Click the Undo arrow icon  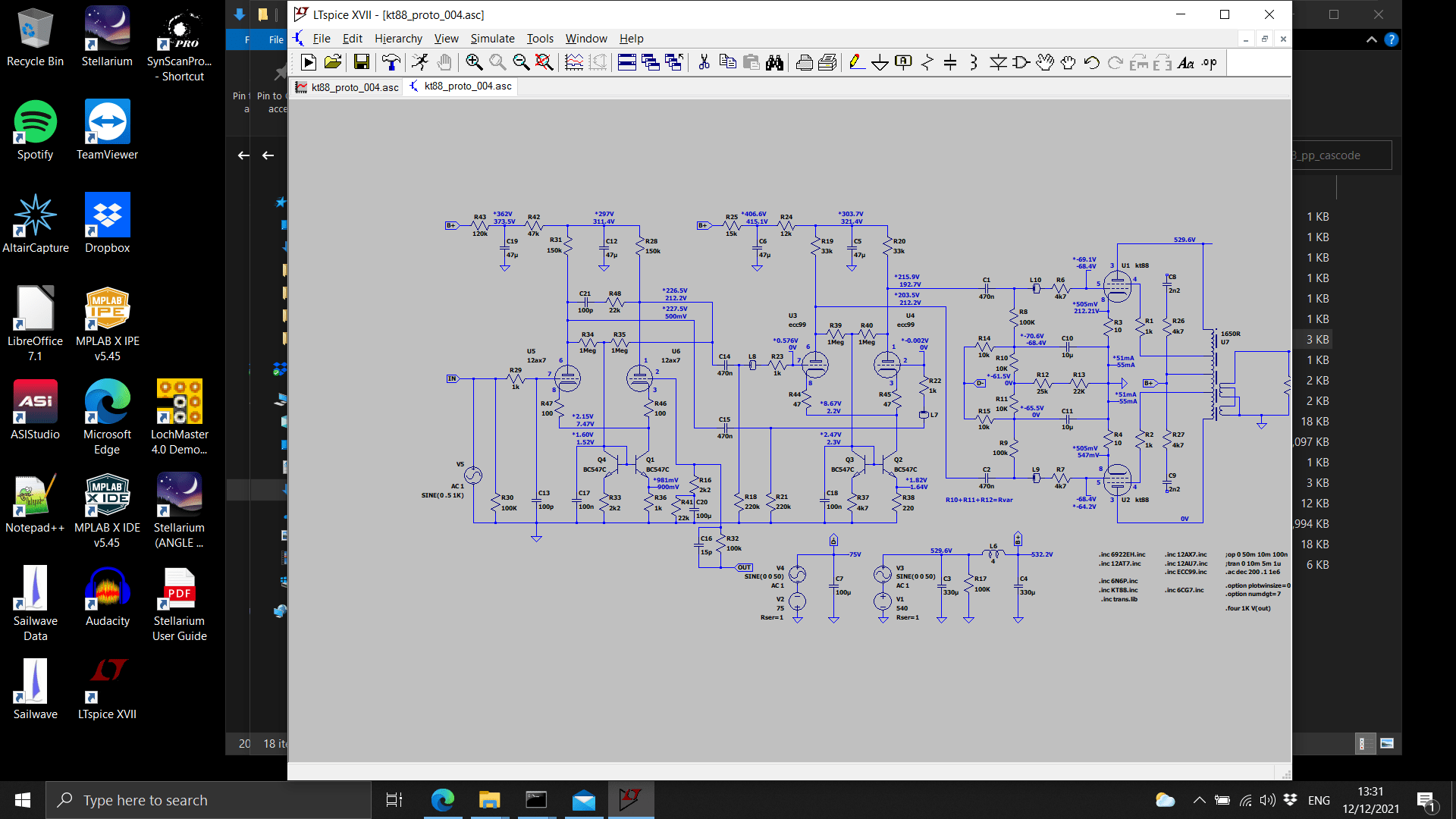tap(1092, 63)
